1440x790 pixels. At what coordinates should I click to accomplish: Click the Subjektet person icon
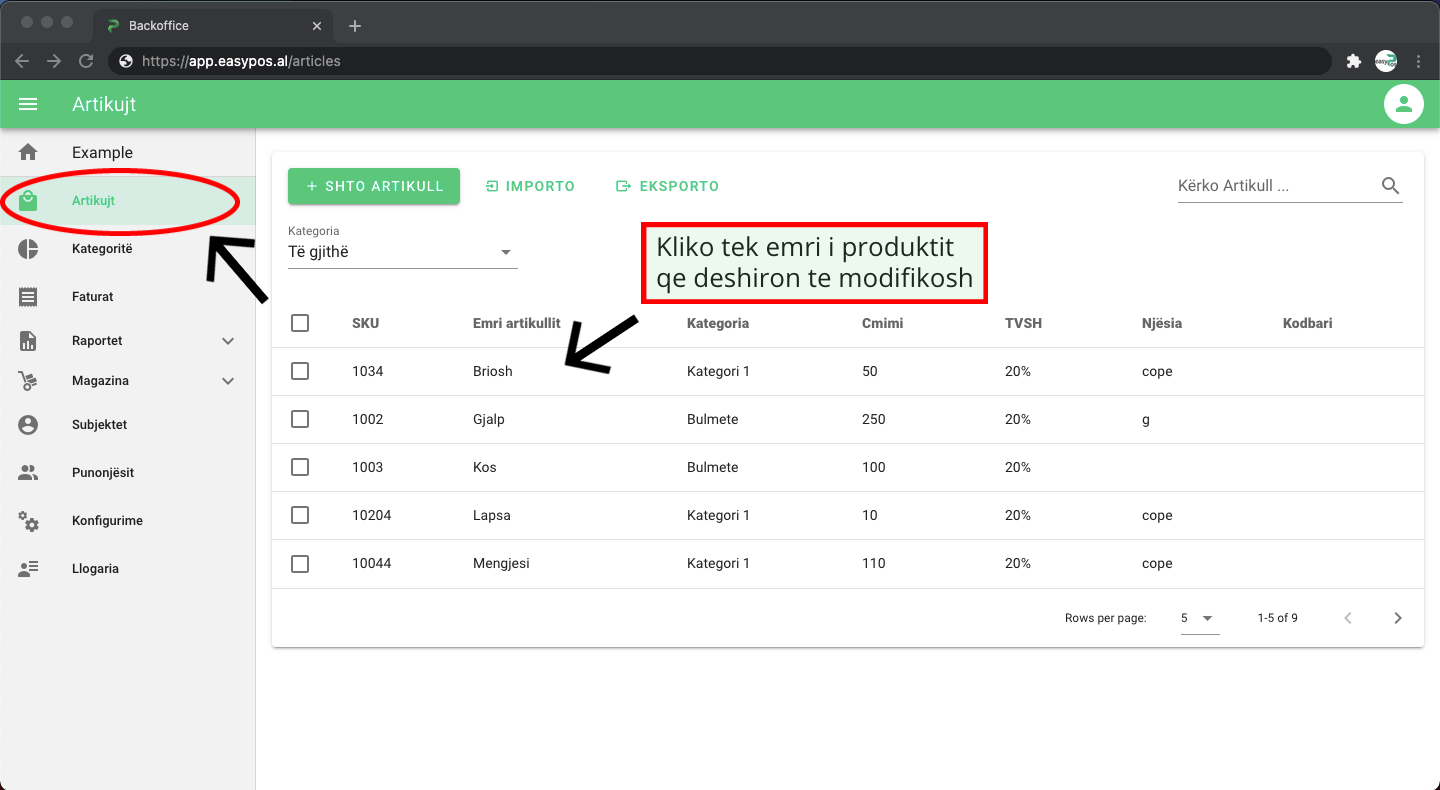pyautogui.click(x=28, y=425)
